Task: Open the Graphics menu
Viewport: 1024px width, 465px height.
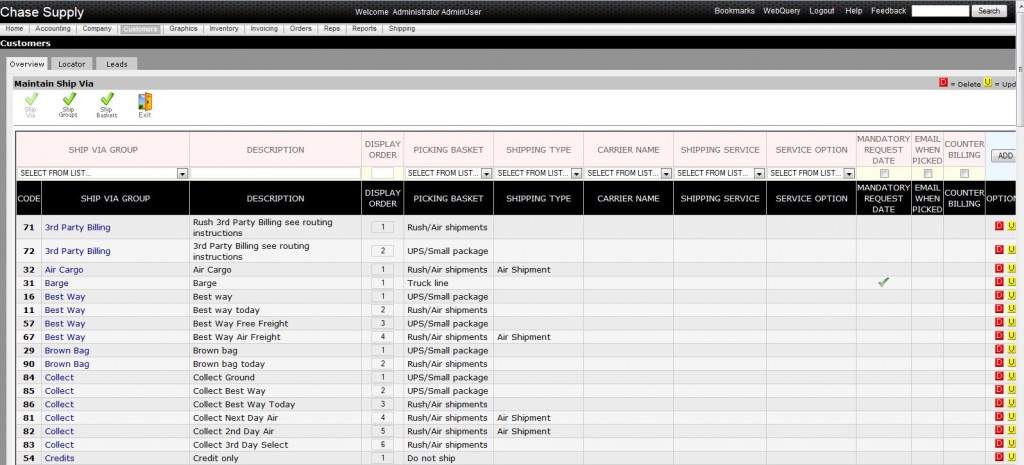Action: tap(184, 29)
